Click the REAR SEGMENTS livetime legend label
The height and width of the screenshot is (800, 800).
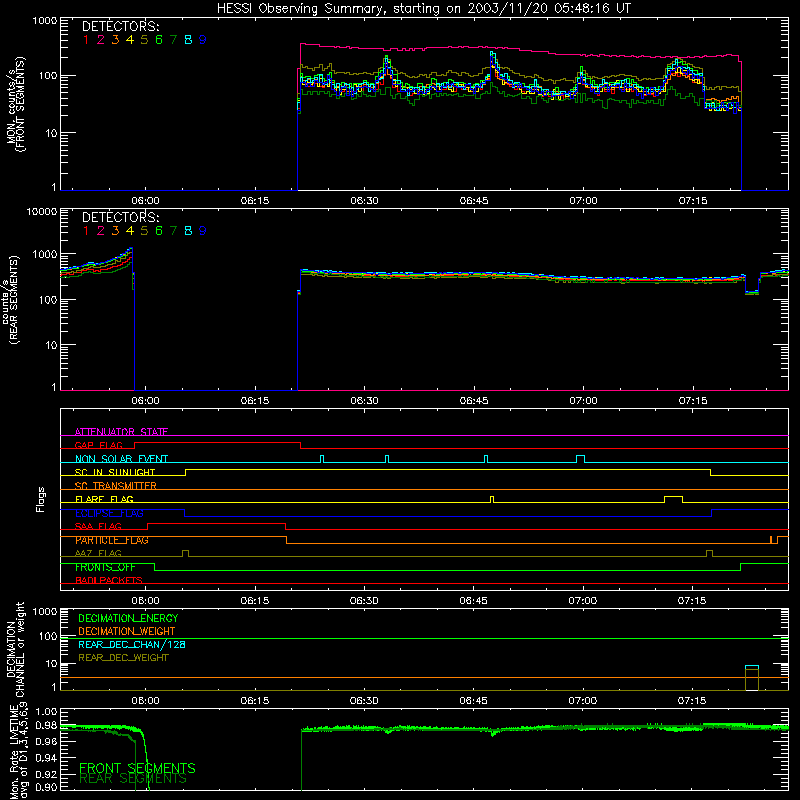coord(133,779)
